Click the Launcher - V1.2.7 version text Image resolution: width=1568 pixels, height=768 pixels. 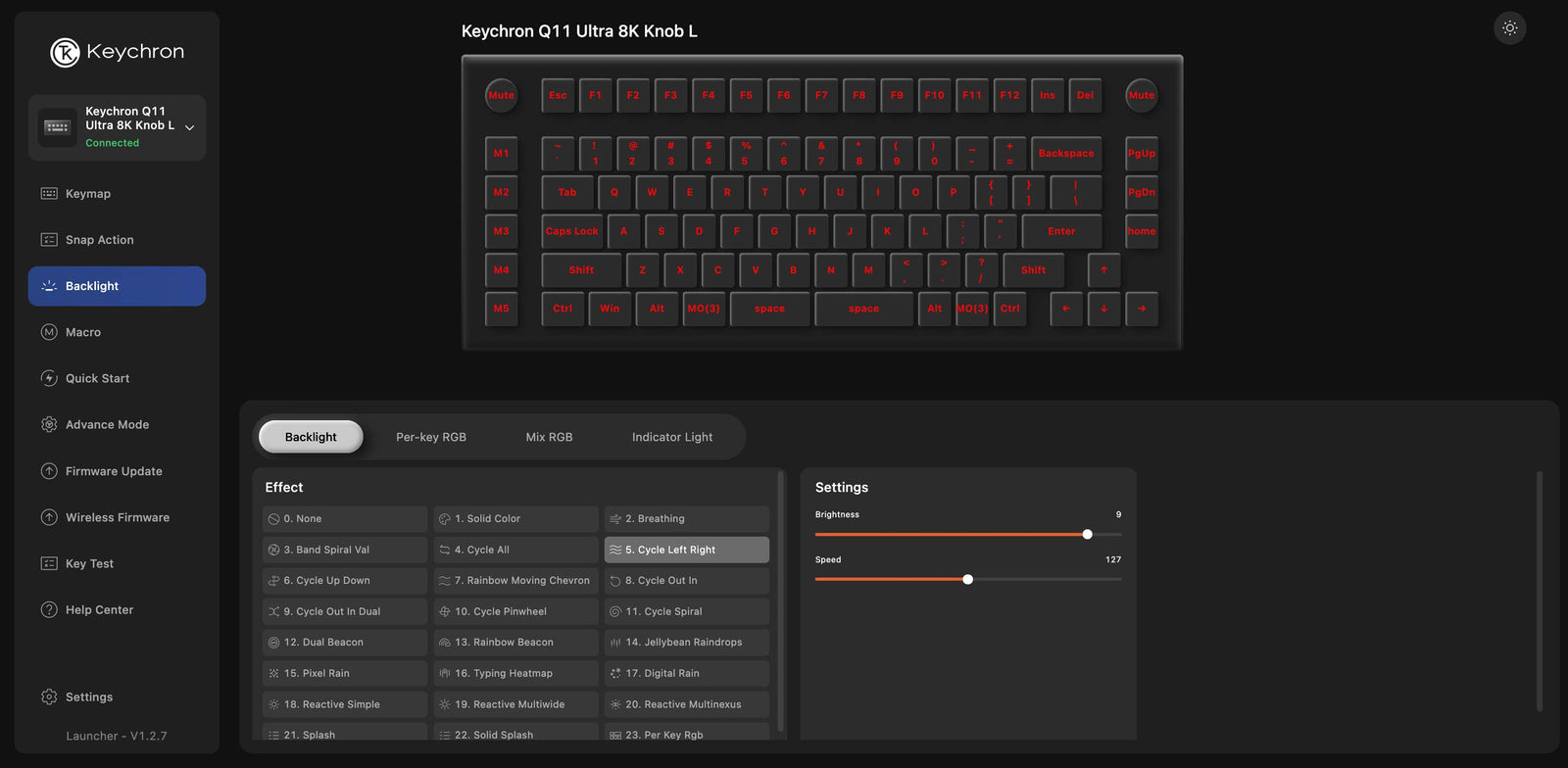[117, 736]
